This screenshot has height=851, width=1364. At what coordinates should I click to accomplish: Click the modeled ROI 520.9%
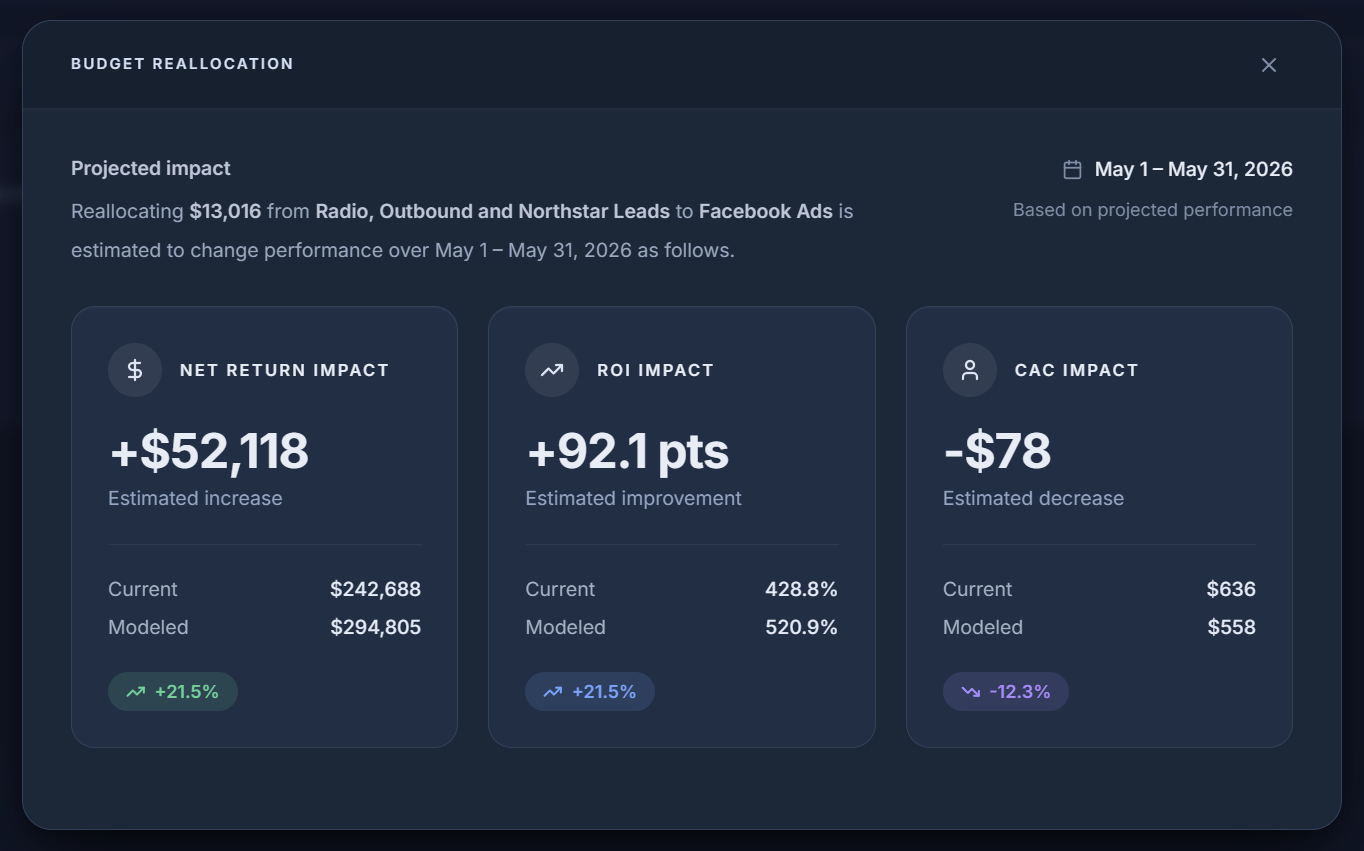(x=801, y=627)
